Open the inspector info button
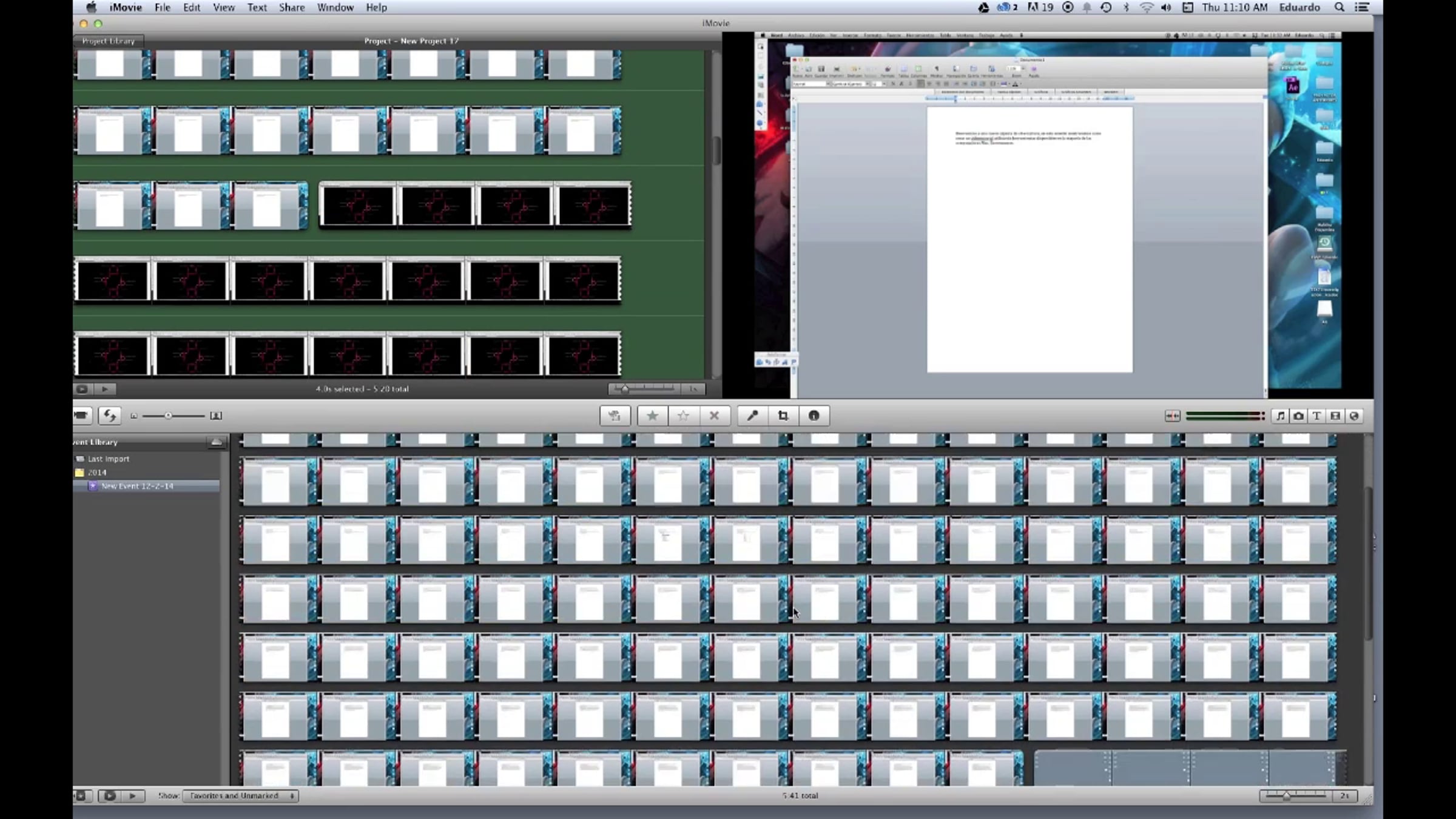 pos(814,416)
